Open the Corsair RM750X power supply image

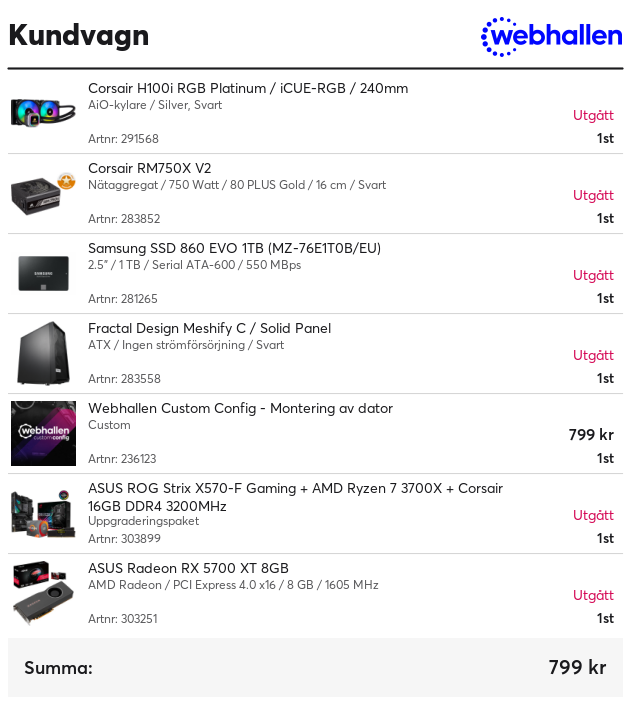tap(43, 194)
